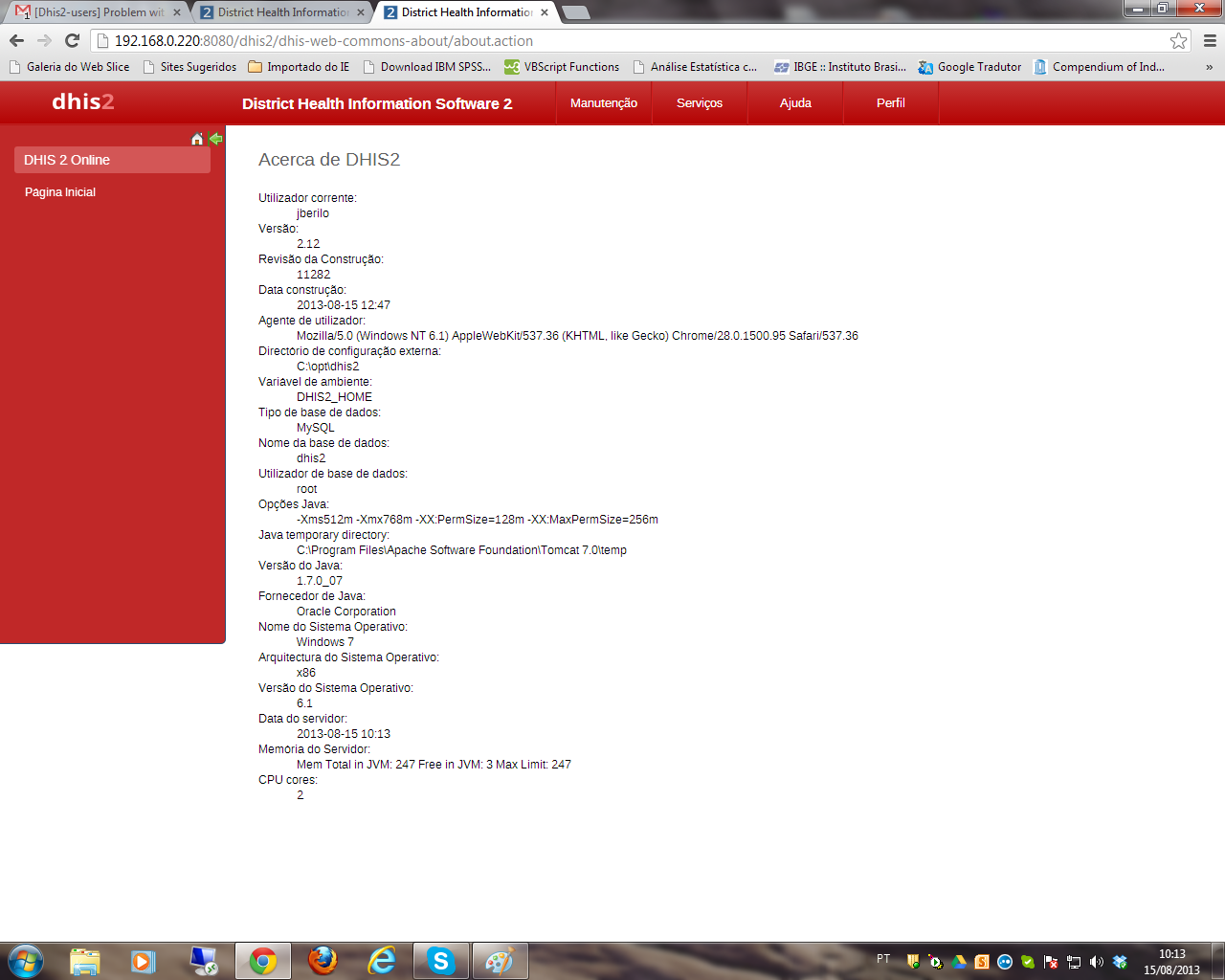This screenshot has height=980, width=1225.
Task: Click the dhis2 logo
Action: 83,101
